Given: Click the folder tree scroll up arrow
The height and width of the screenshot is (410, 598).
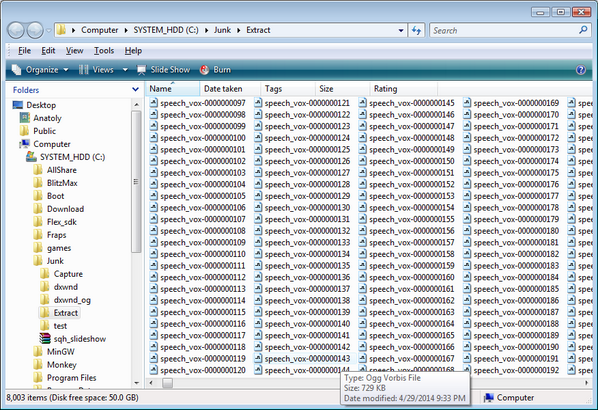Looking at the screenshot, I should (137, 104).
